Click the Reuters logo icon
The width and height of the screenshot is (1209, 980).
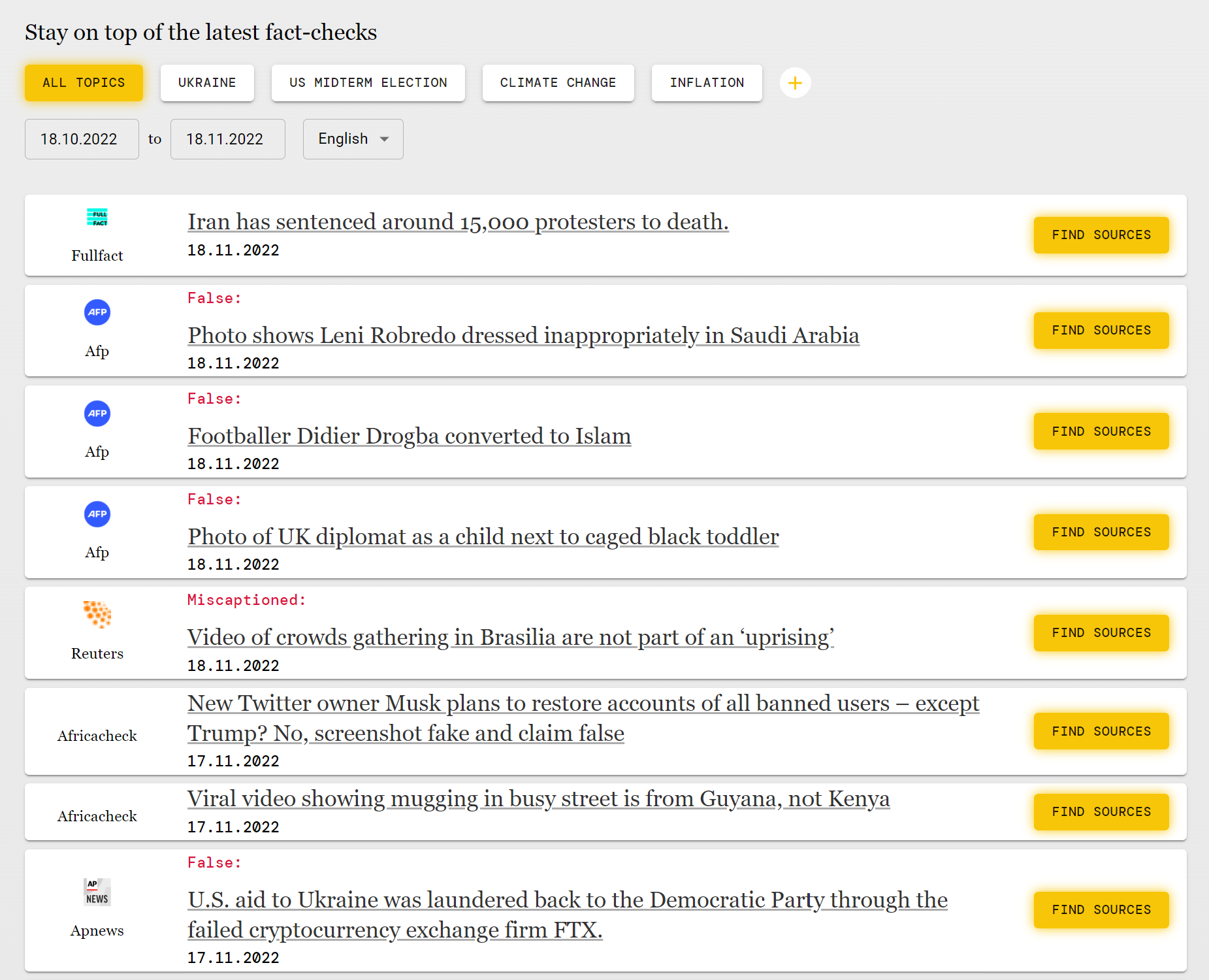[97, 615]
